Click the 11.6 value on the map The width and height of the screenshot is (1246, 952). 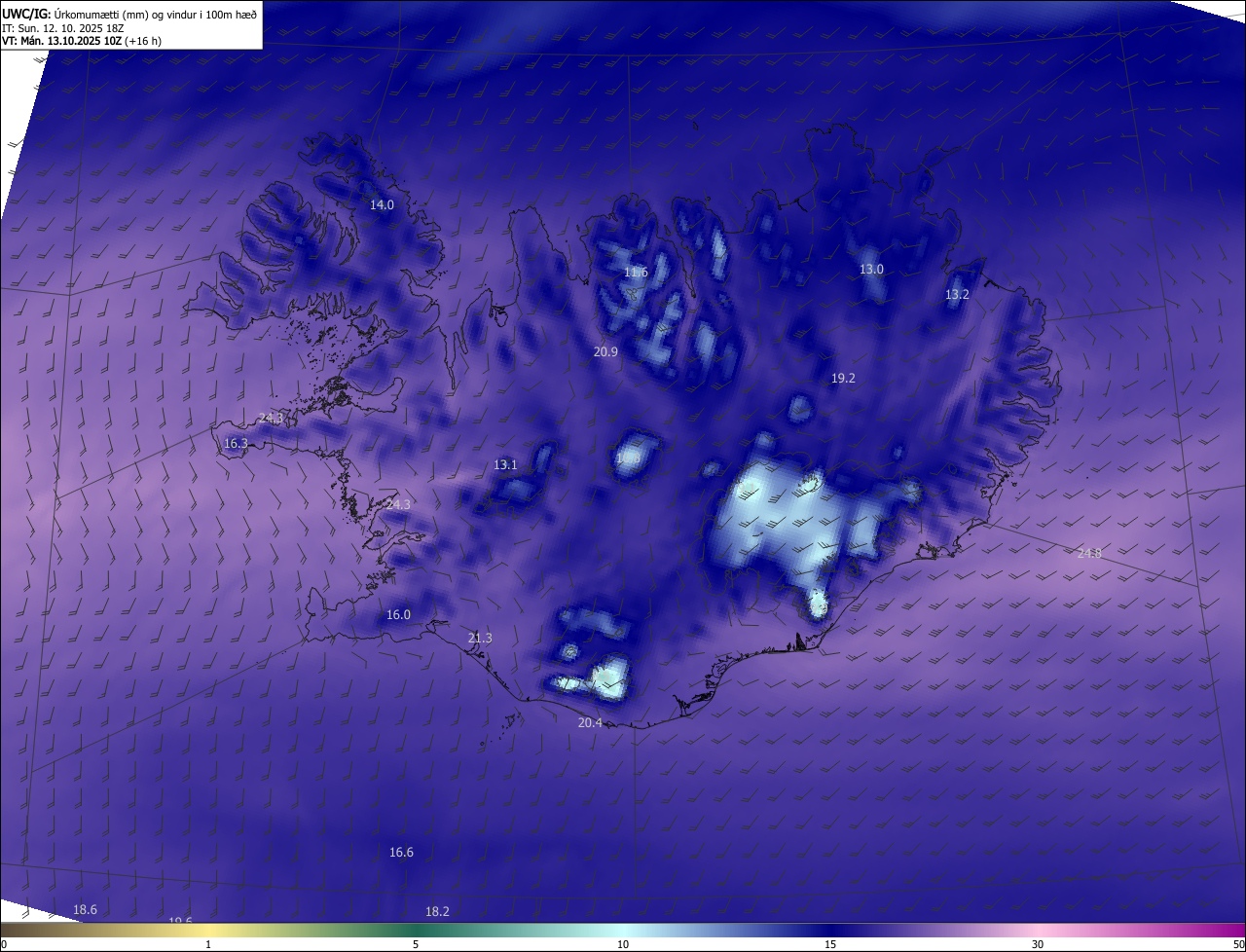click(636, 273)
